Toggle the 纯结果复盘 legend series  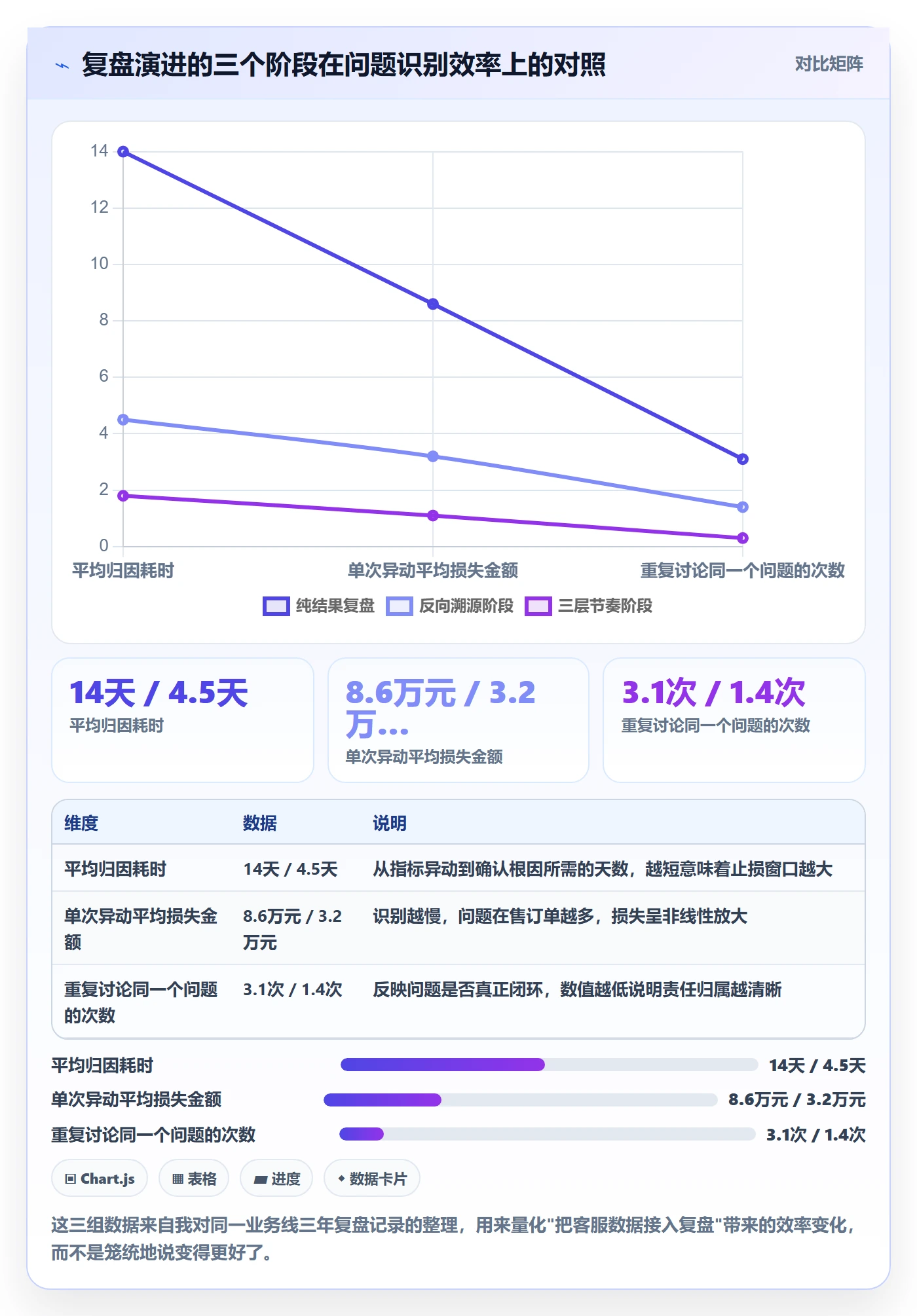pyautogui.click(x=318, y=606)
